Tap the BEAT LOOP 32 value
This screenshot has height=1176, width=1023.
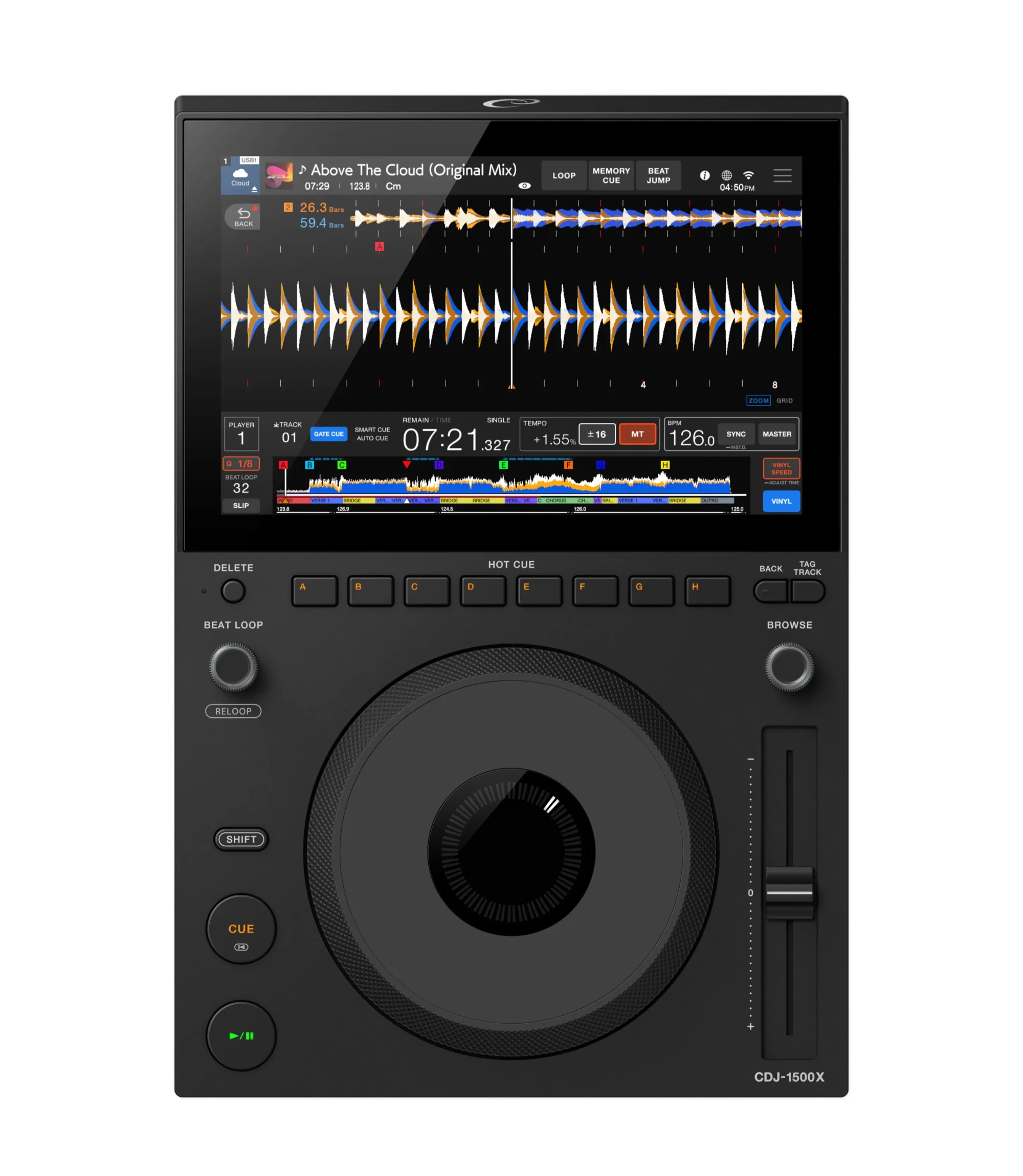(x=241, y=488)
